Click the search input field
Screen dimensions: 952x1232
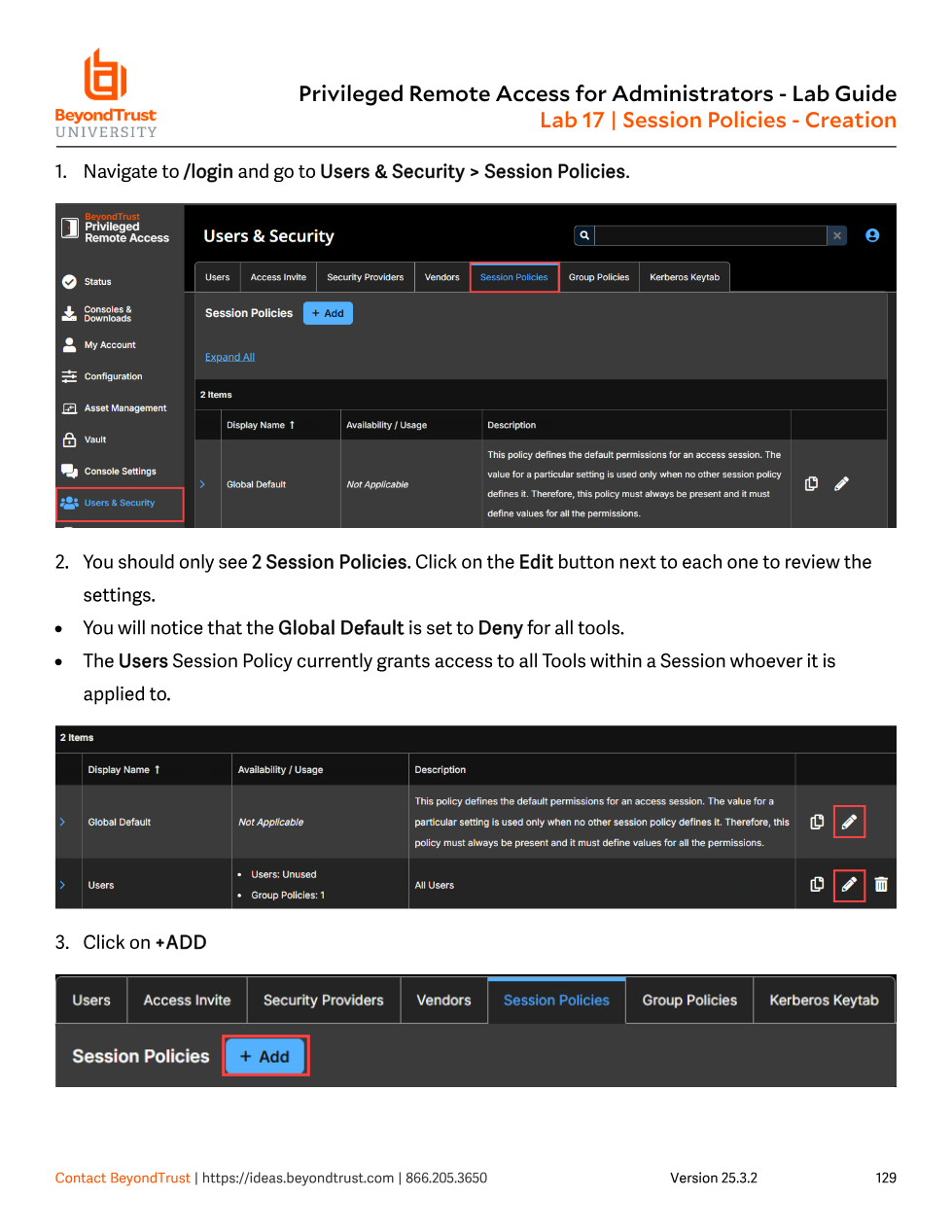711,235
